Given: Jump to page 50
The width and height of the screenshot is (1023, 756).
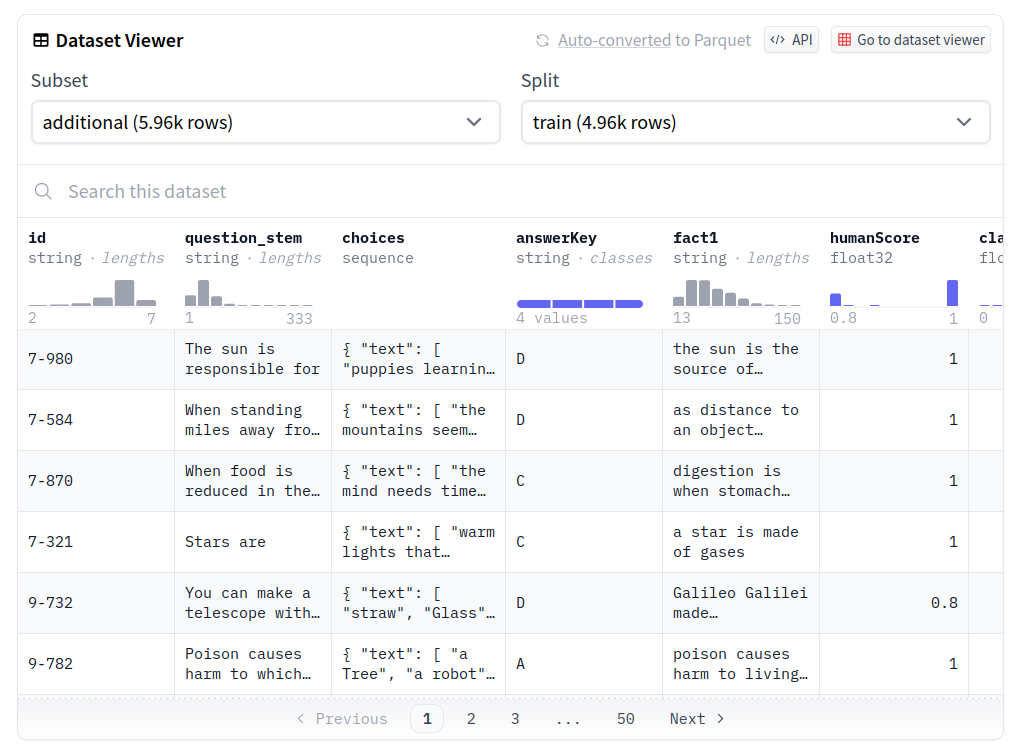Looking at the screenshot, I should (x=626, y=719).
